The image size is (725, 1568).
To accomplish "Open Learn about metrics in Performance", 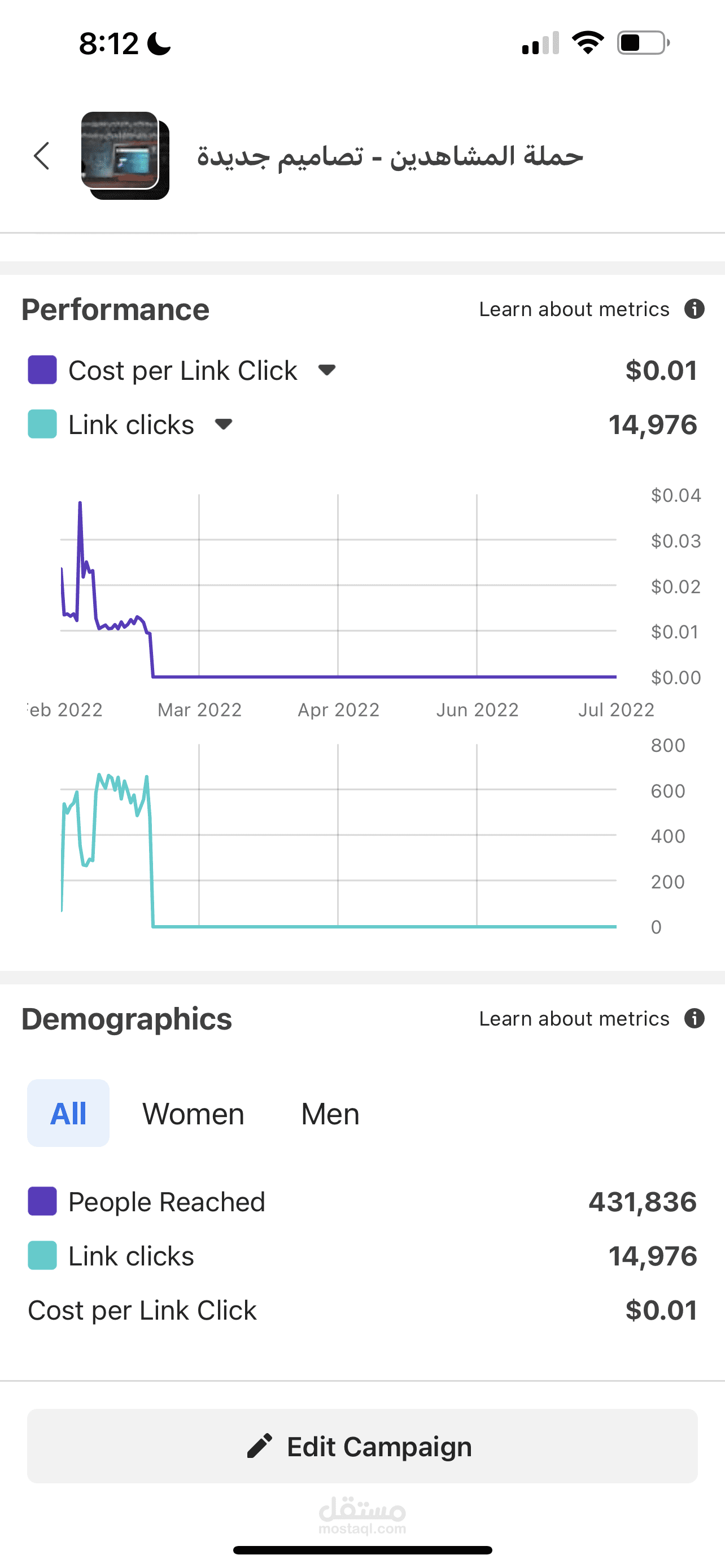I will (574, 309).
